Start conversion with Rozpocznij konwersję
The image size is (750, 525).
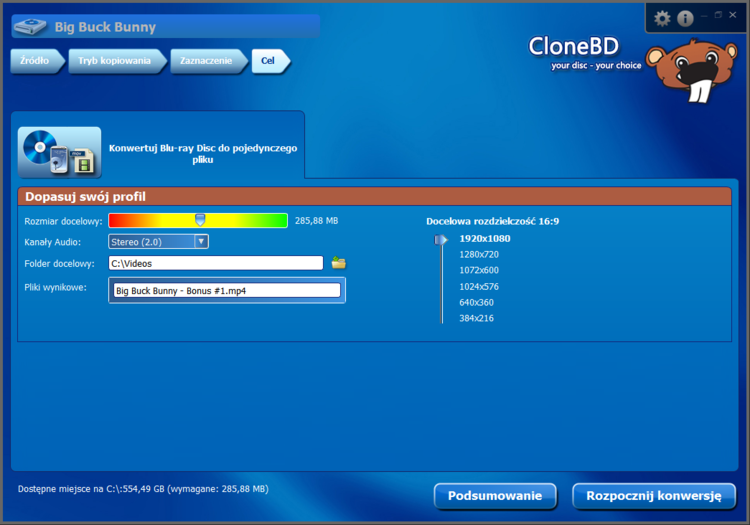653,496
